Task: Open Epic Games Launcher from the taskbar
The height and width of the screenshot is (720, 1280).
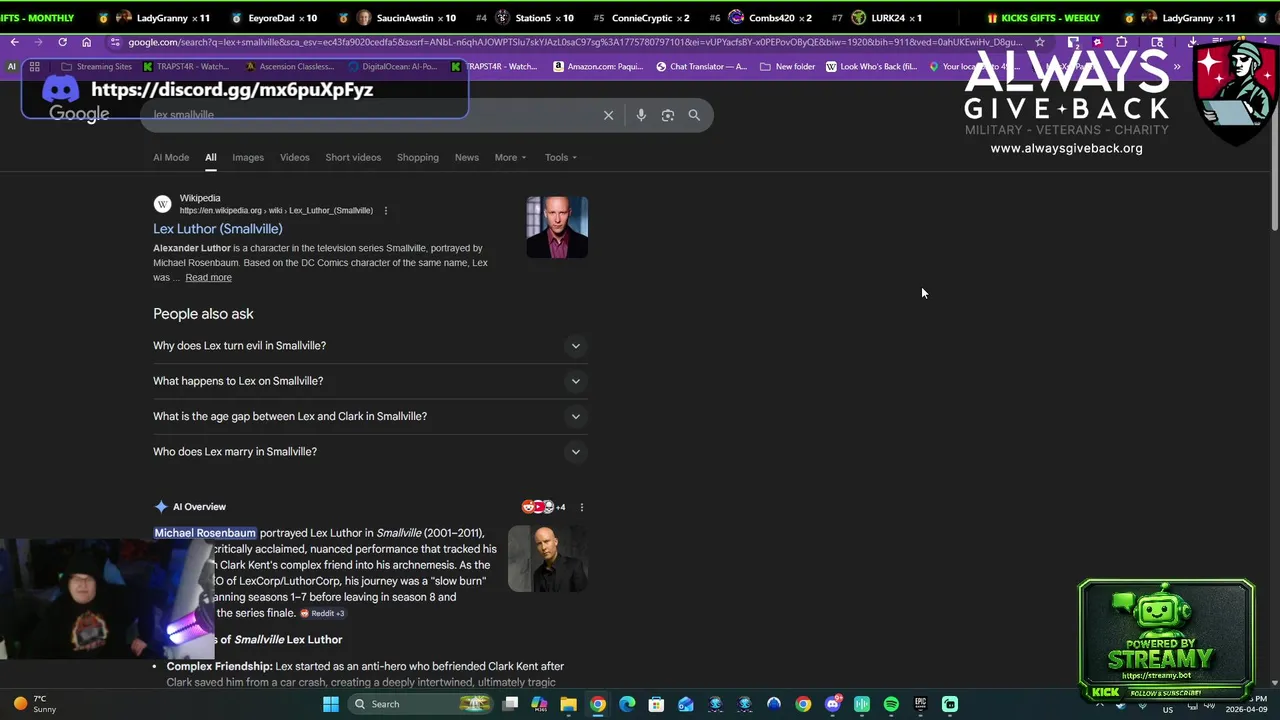Action: pyautogui.click(x=920, y=704)
